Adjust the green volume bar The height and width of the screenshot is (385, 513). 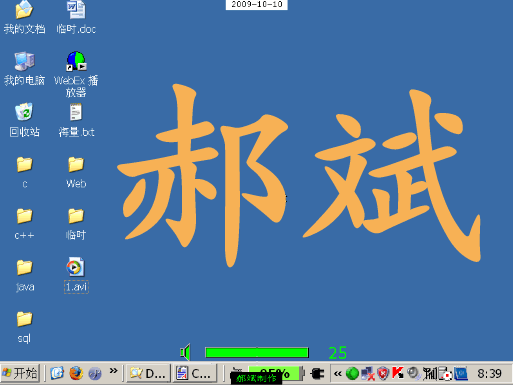click(257, 352)
